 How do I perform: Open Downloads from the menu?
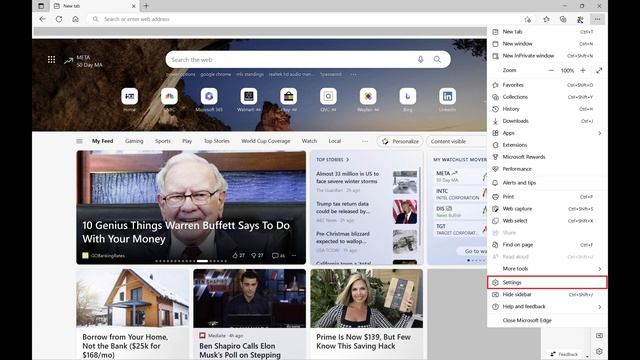547,121
